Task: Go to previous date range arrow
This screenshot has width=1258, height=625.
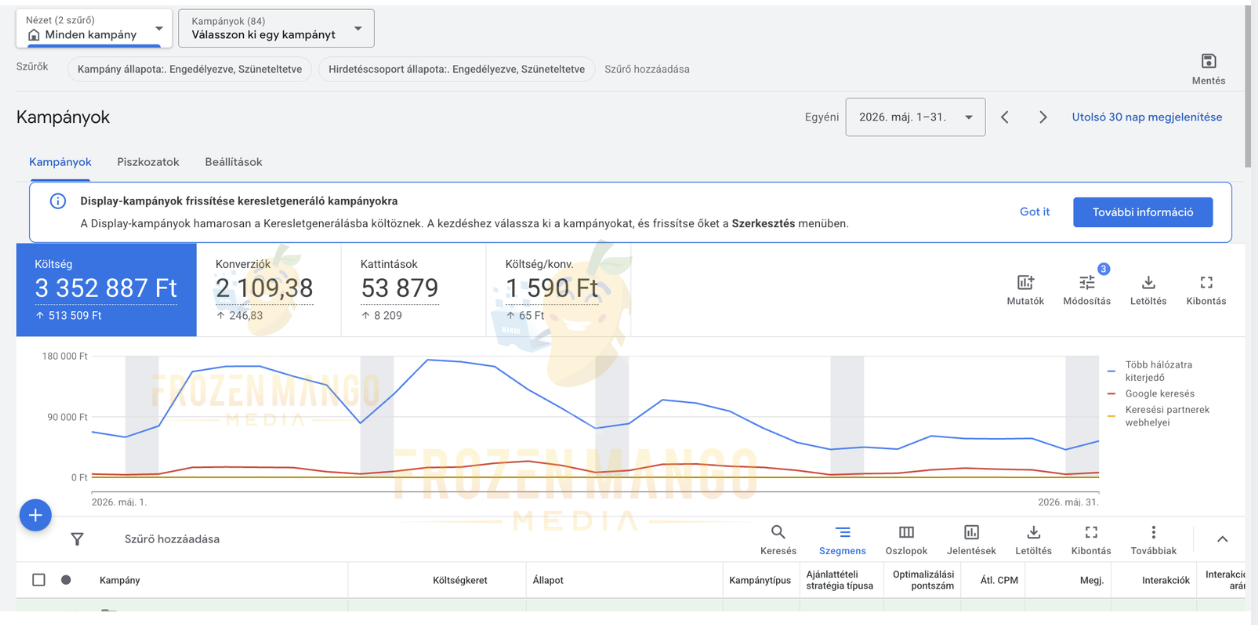Action: coord(1005,117)
